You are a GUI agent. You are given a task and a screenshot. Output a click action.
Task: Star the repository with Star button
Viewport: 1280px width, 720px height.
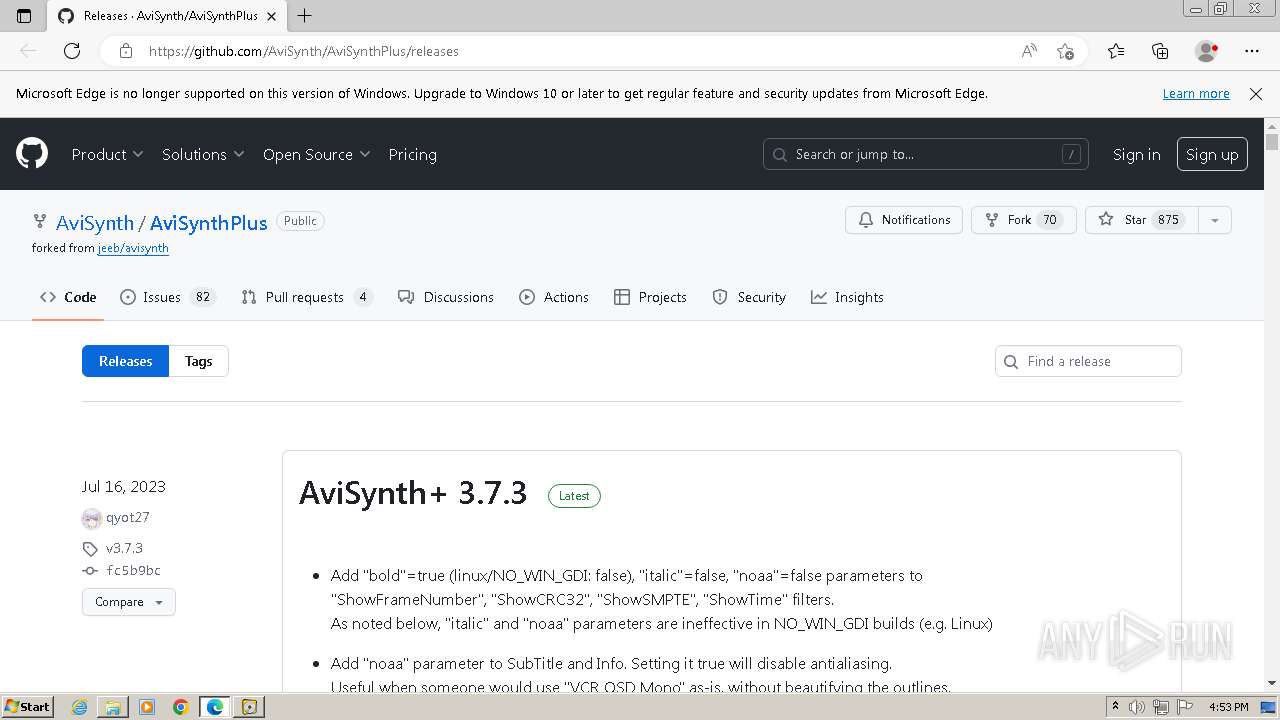pyautogui.click(x=1141, y=220)
